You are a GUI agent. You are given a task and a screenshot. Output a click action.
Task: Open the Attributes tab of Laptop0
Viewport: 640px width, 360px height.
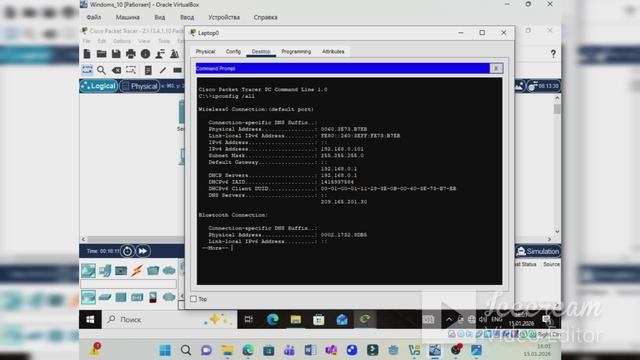tap(333, 52)
